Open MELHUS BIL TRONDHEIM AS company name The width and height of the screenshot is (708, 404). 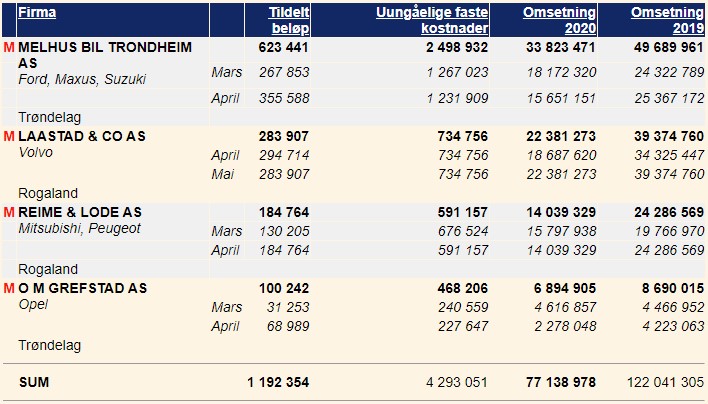tap(105, 55)
